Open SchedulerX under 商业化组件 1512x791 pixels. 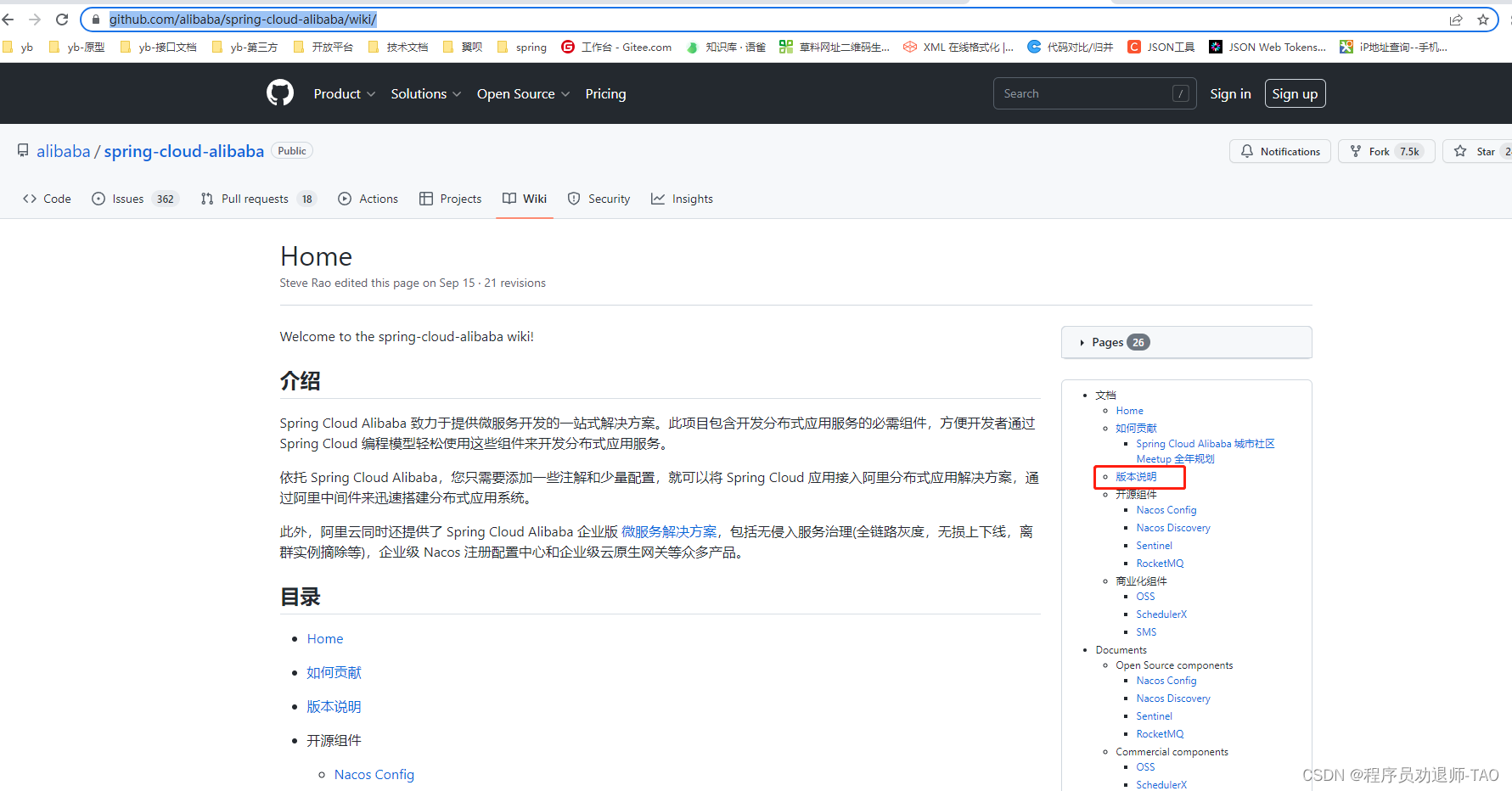tap(1161, 614)
